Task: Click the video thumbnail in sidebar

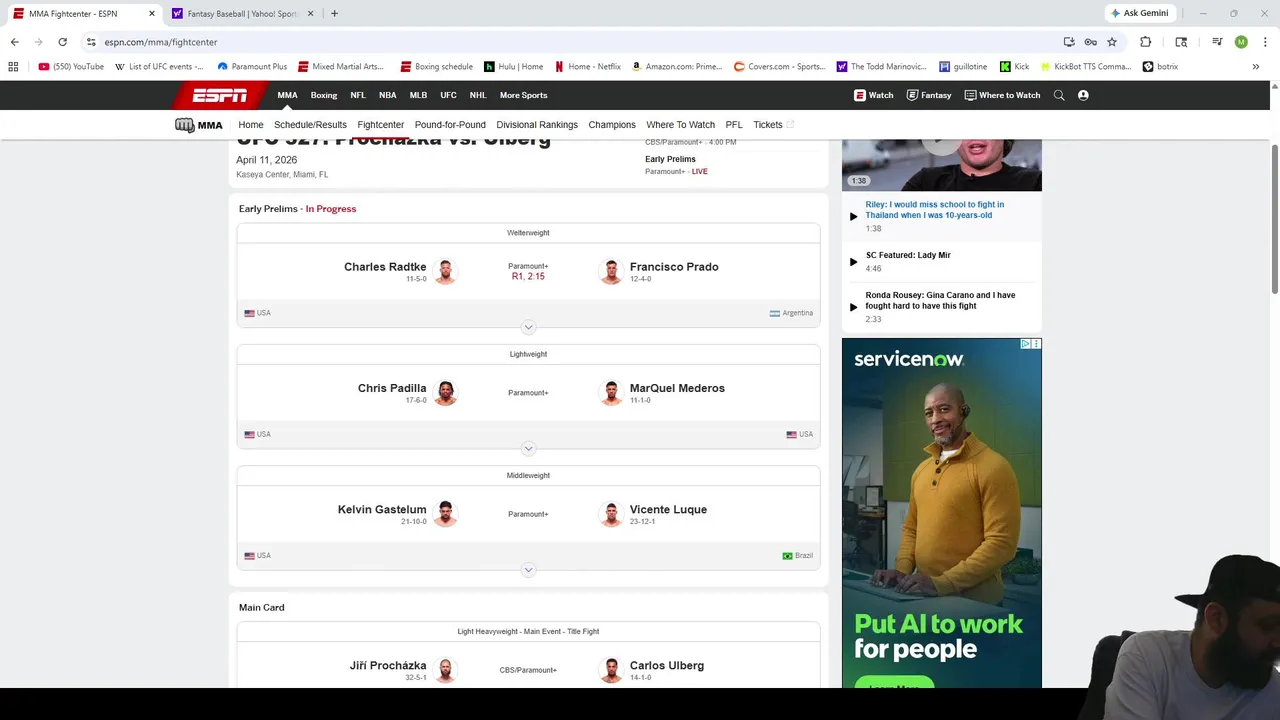Action: pyautogui.click(x=941, y=165)
